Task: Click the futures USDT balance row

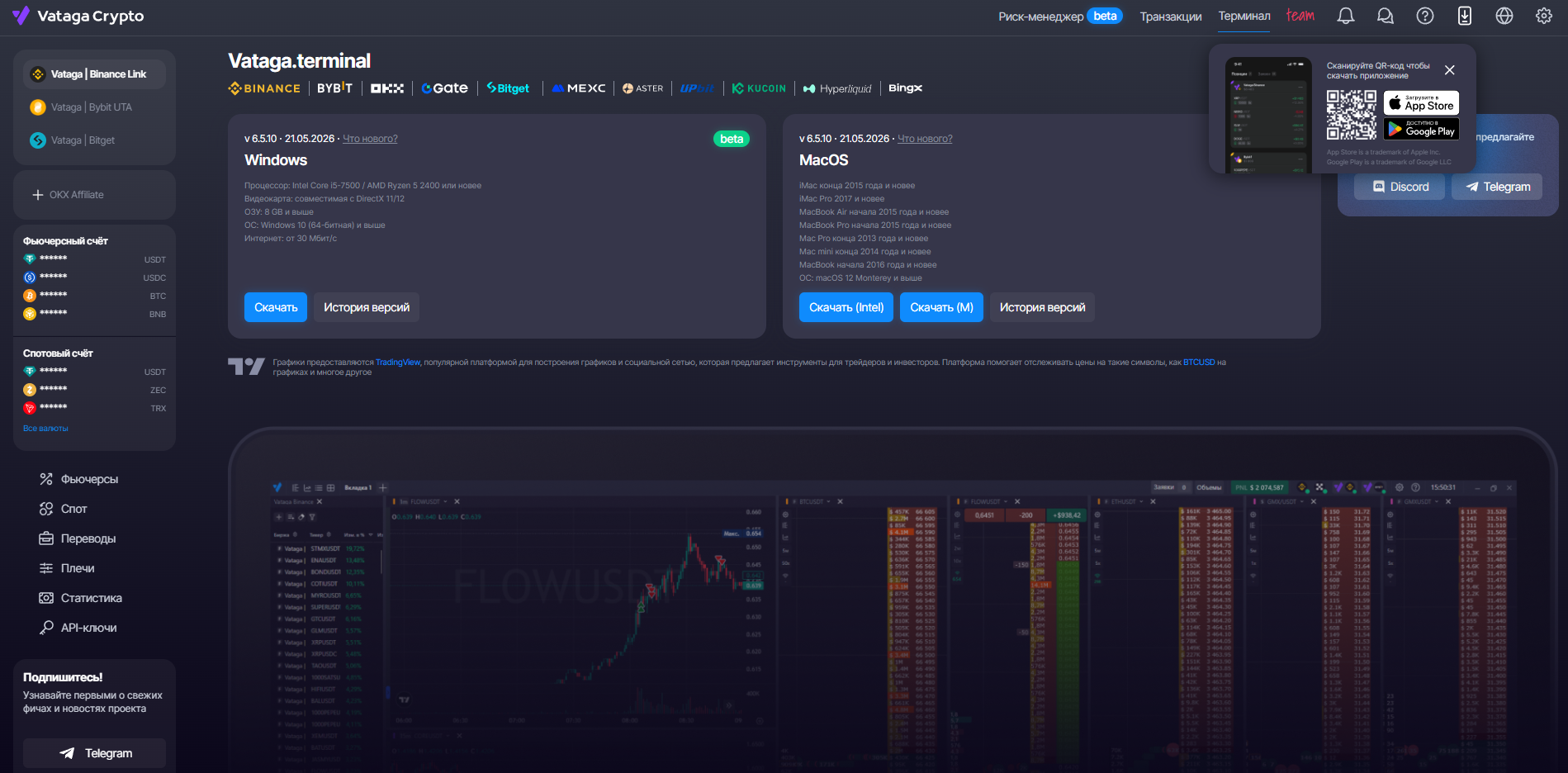Action: coord(94,259)
